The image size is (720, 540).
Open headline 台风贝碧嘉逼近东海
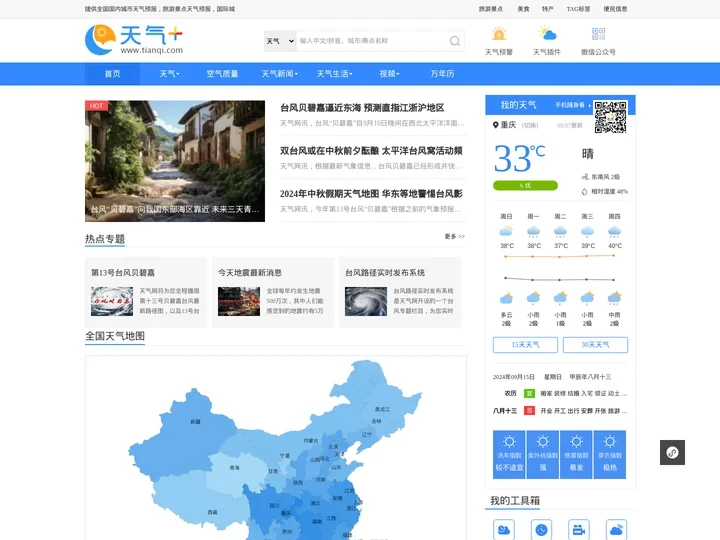(x=362, y=108)
